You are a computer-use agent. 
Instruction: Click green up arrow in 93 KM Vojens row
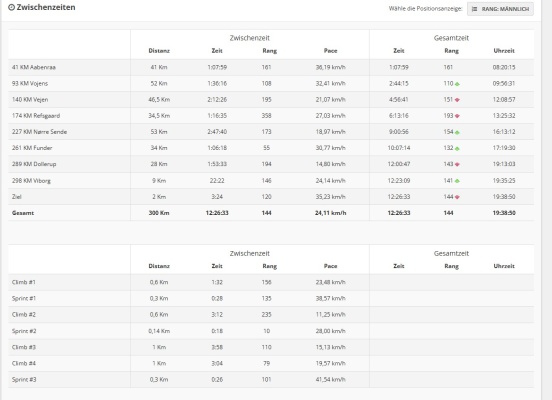(x=457, y=84)
